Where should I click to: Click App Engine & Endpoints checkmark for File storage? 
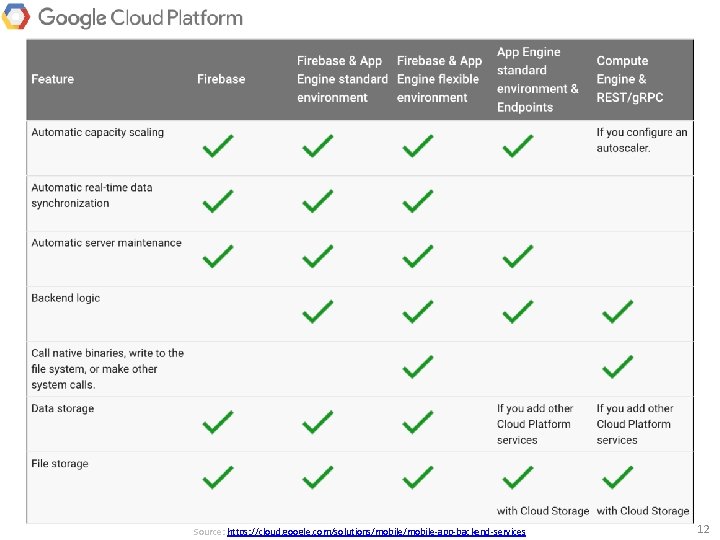(x=518, y=477)
